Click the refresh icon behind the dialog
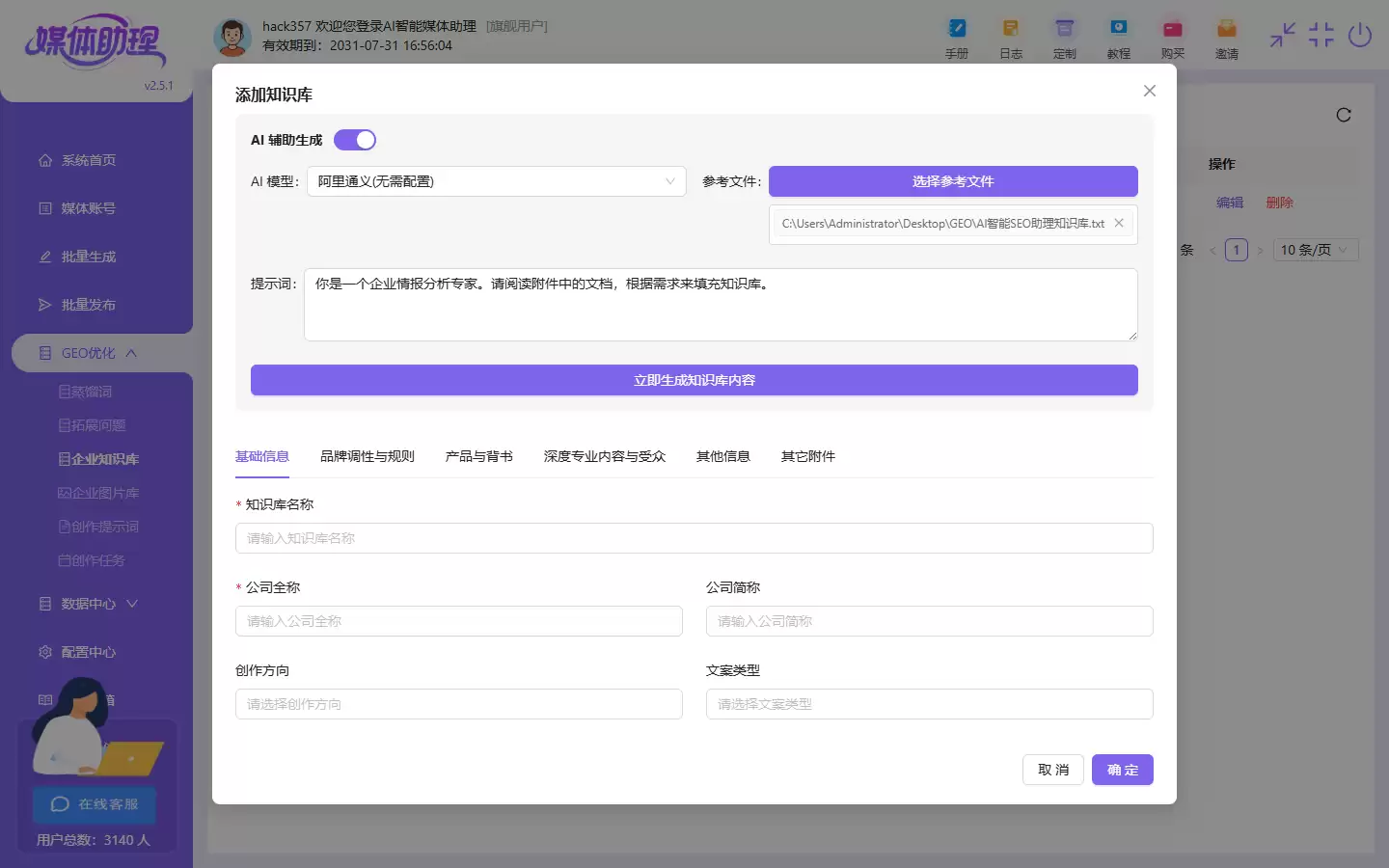Screen dimensions: 1389x868 click(1344, 115)
